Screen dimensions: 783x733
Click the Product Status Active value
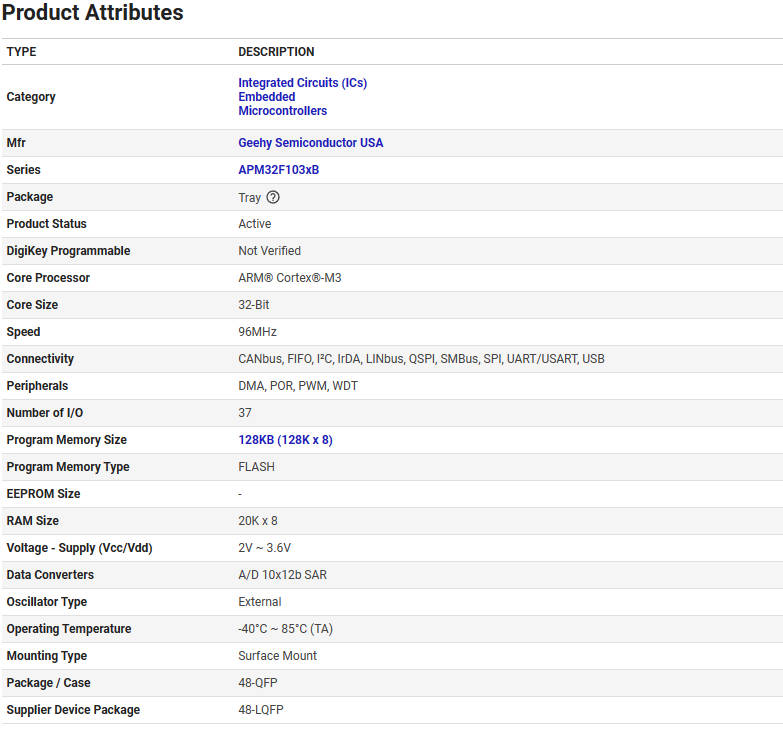(254, 224)
